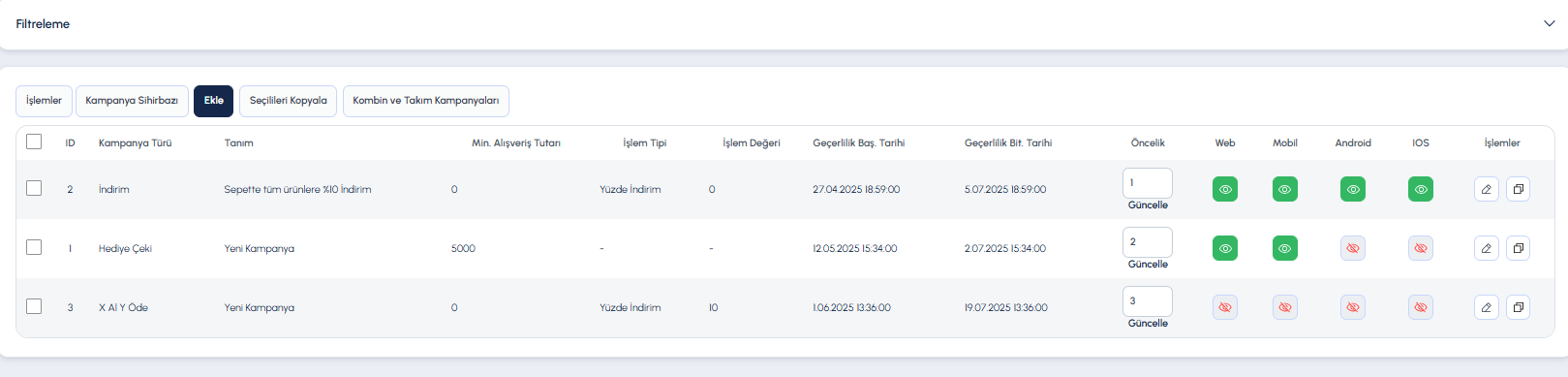
Task: Enable Web visibility for X Al Y Öde
Action: click(x=1225, y=307)
